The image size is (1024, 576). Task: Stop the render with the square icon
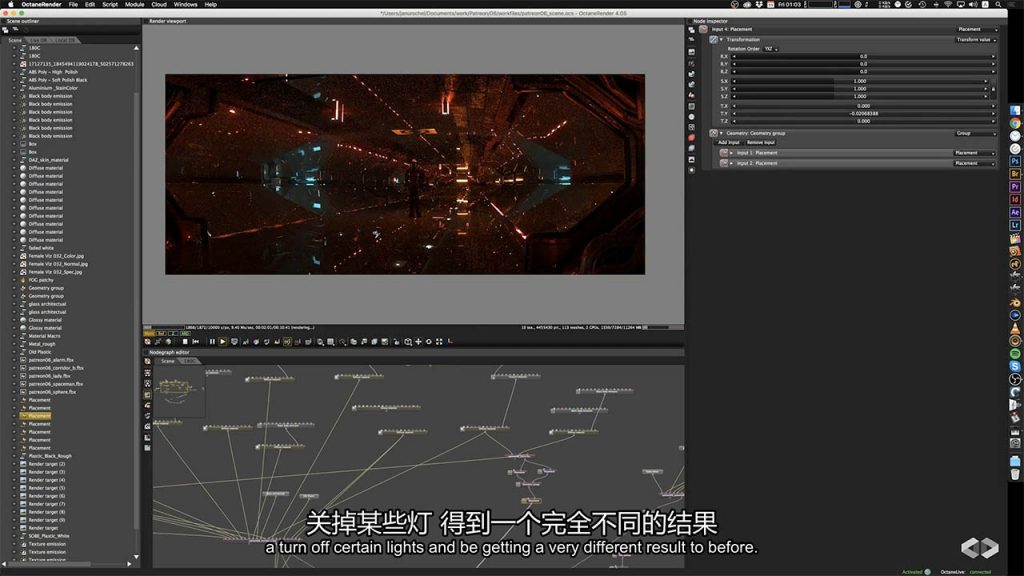(185, 342)
